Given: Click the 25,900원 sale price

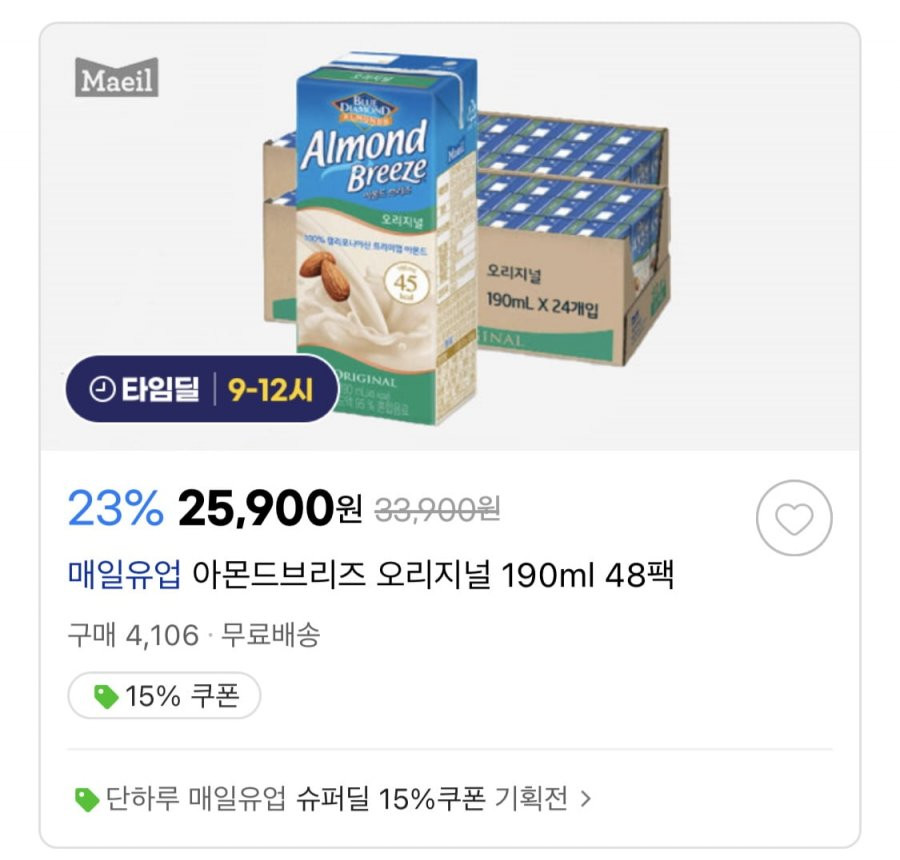Looking at the screenshot, I should 270,508.
